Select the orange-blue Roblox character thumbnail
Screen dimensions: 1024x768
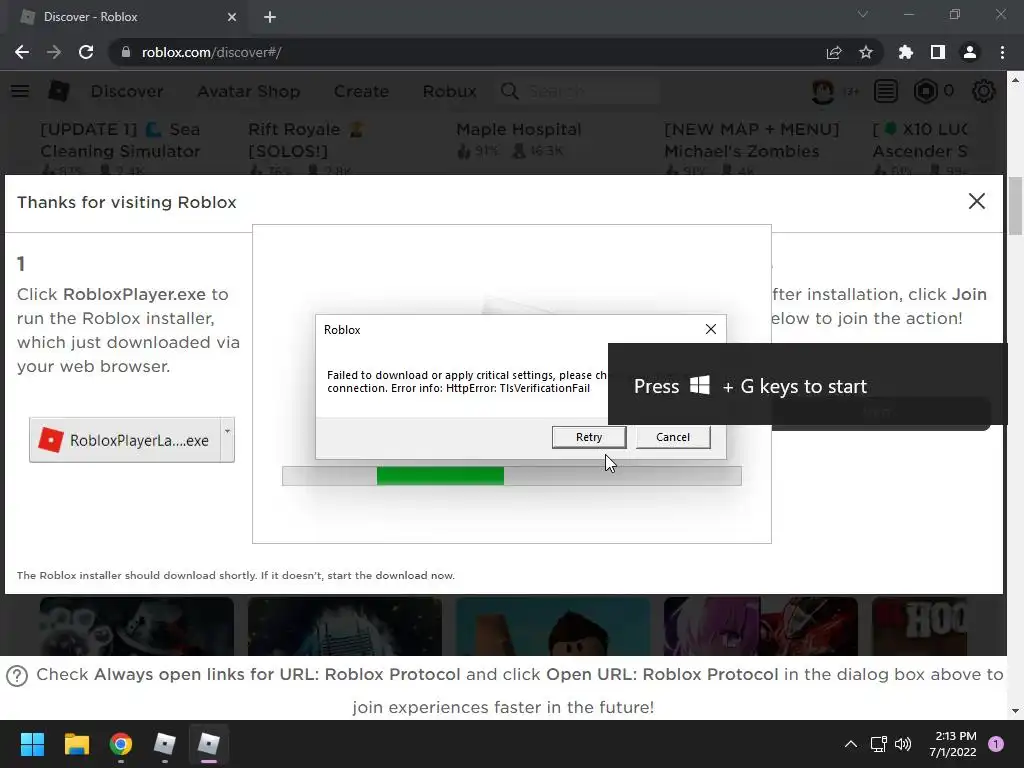[x=552, y=626]
